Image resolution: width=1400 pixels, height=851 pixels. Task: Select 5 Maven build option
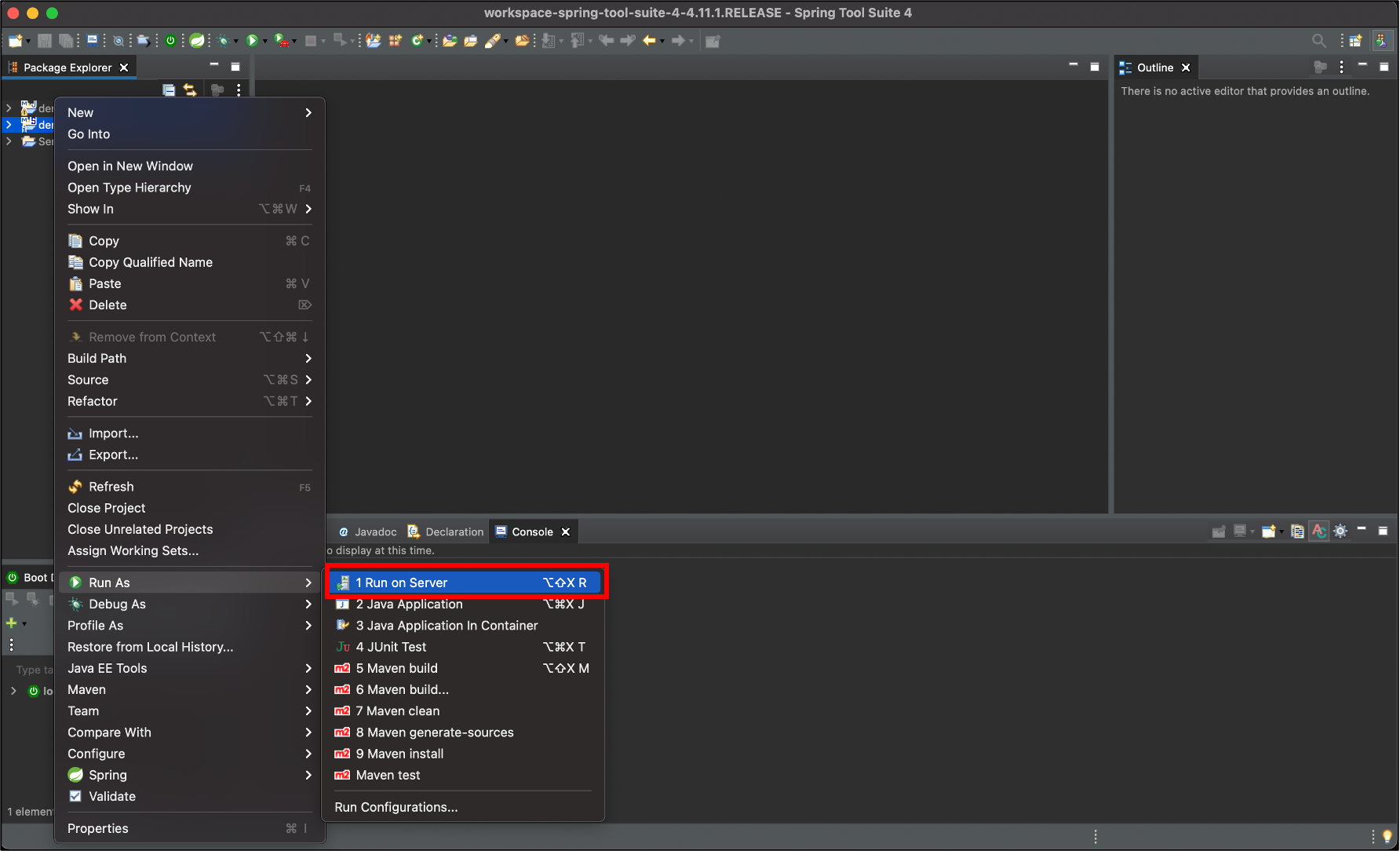(x=464, y=668)
